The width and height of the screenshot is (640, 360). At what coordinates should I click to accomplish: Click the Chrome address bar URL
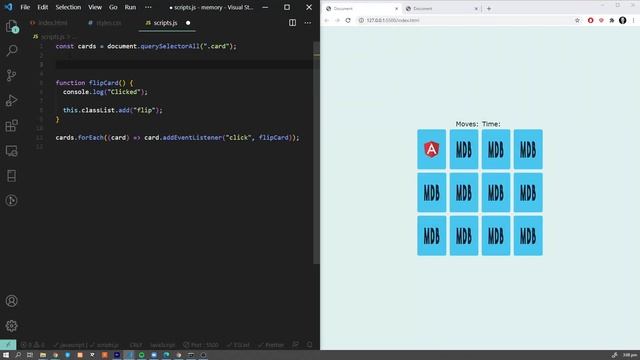(393, 20)
